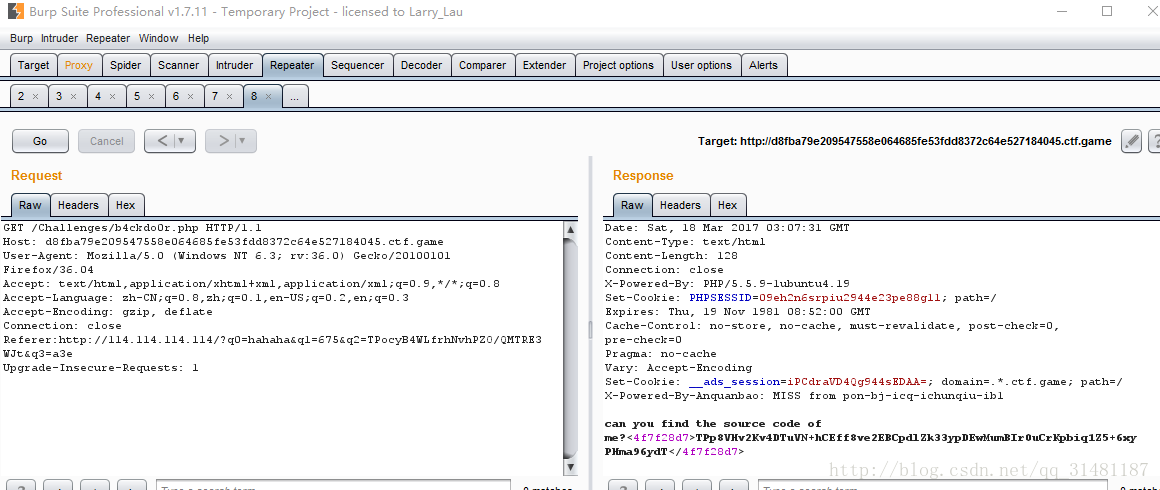Click request scrollbar down arrow

(x=570, y=468)
